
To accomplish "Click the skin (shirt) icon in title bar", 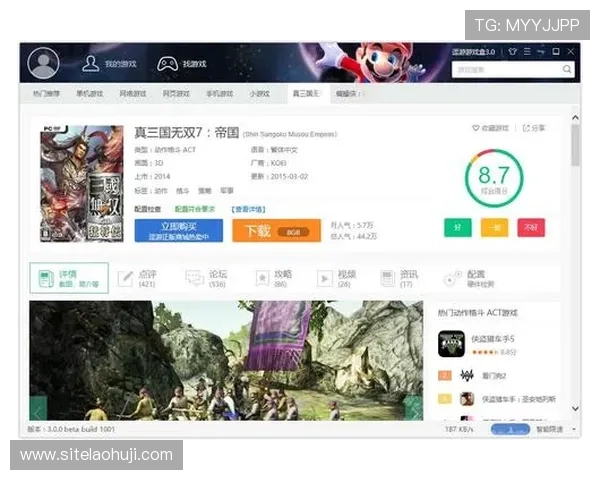I will (x=512, y=51).
